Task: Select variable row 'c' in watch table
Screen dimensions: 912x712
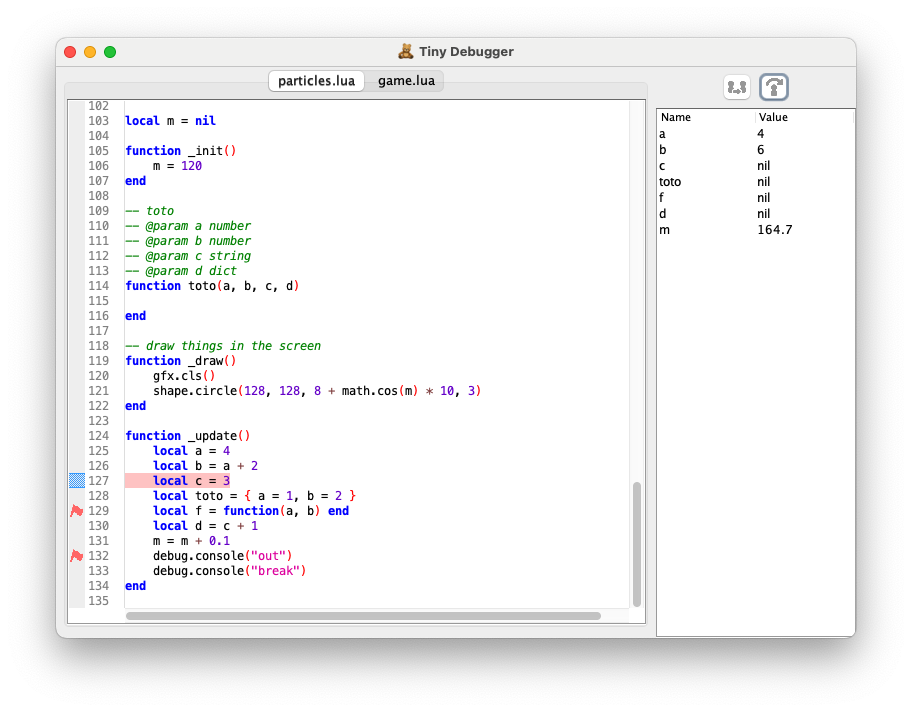Action: 756,166
